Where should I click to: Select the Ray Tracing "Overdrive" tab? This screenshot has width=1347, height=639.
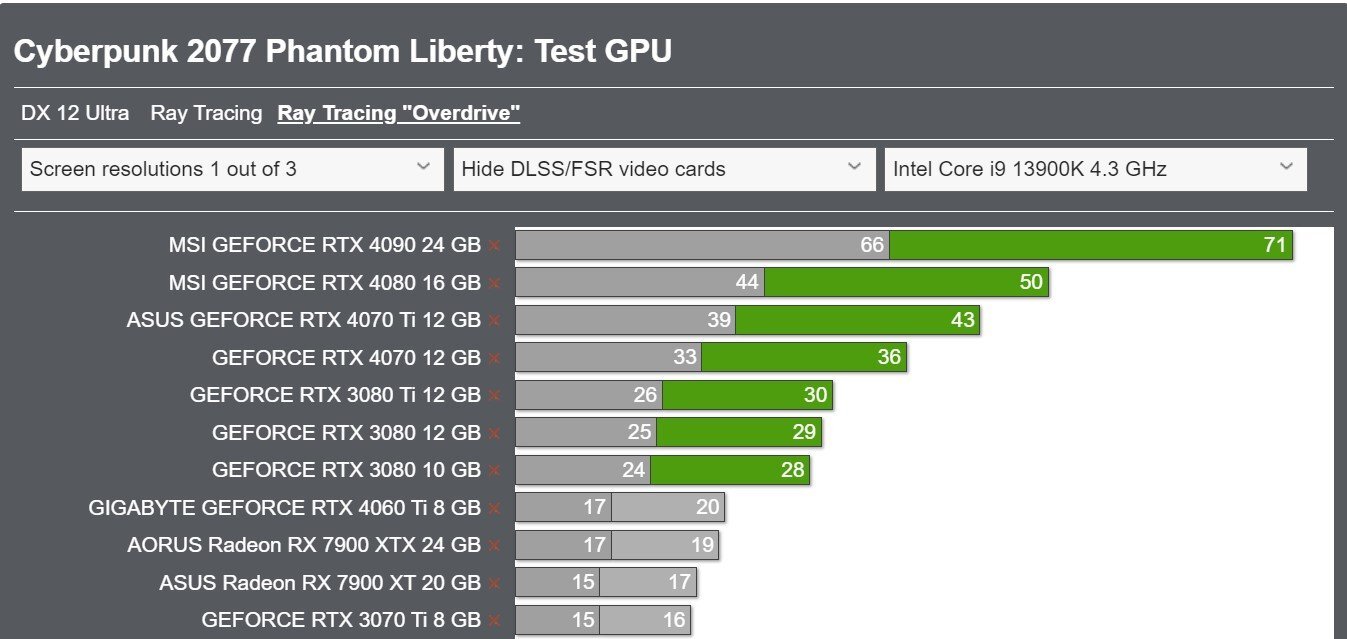point(399,113)
